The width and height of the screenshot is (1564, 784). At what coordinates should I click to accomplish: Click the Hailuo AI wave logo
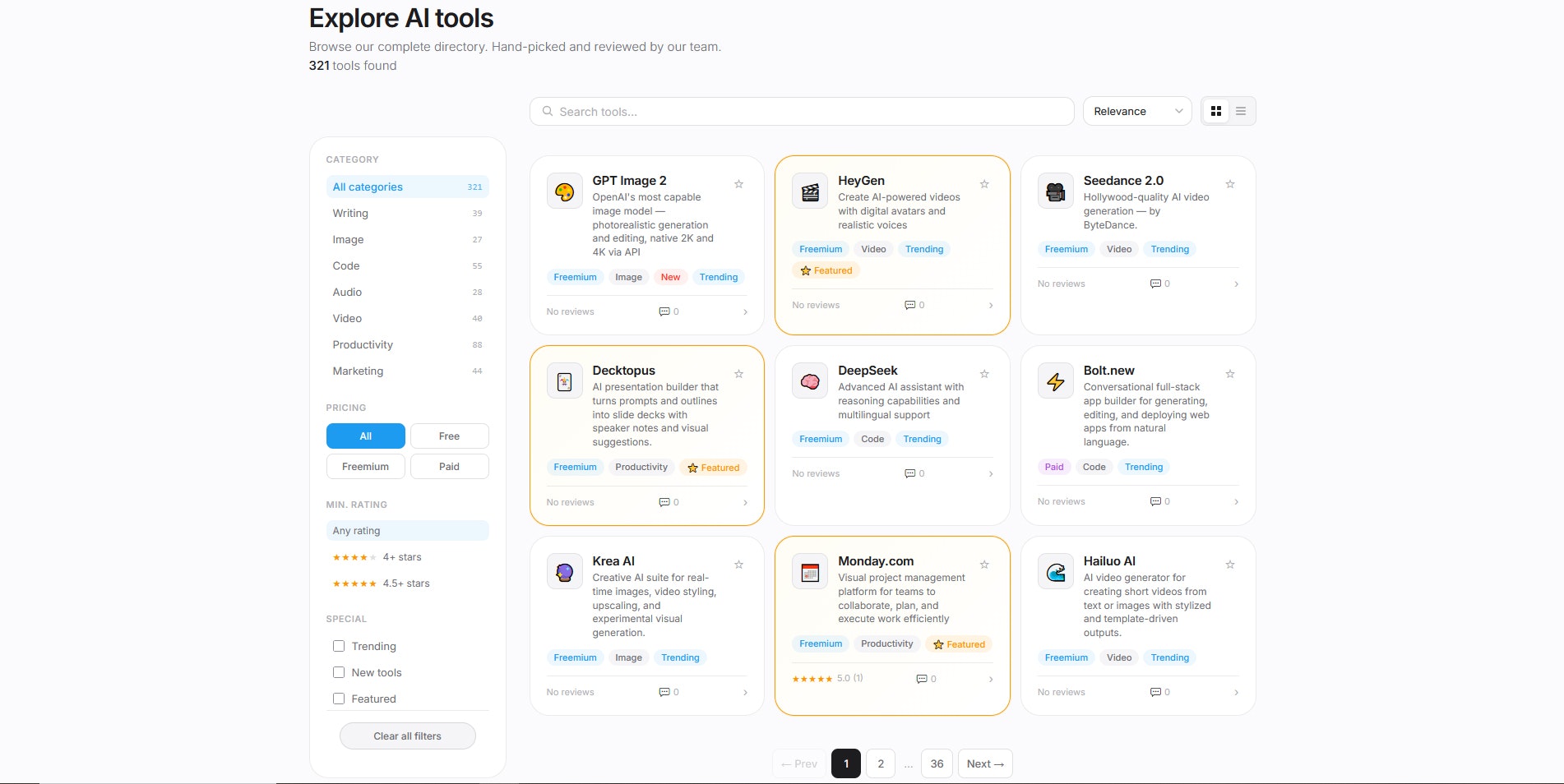point(1056,572)
